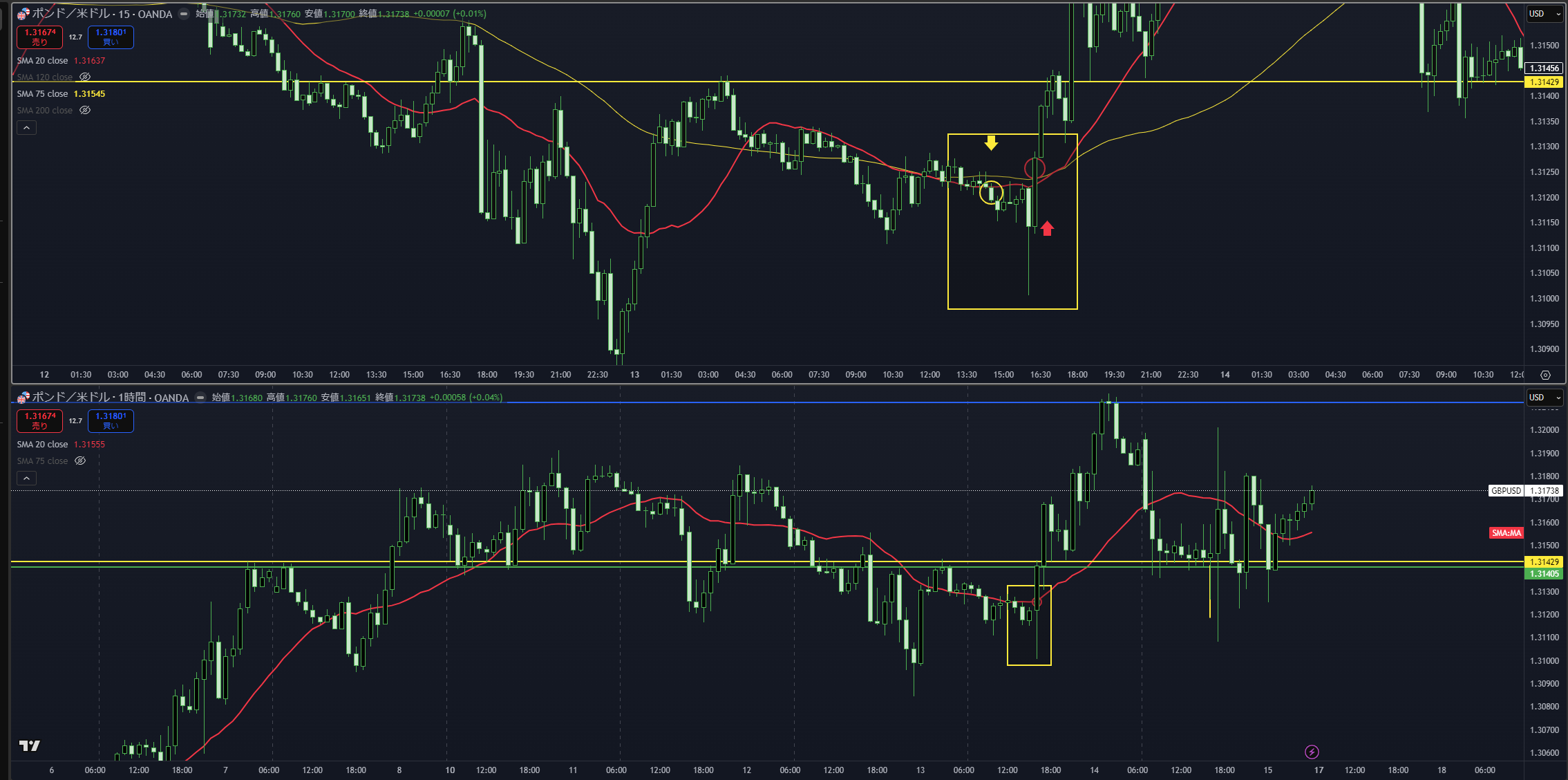Viewport: 1568px width, 780px height.
Task: Select the SMA 75 close legend entry
Action: point(42,93)
